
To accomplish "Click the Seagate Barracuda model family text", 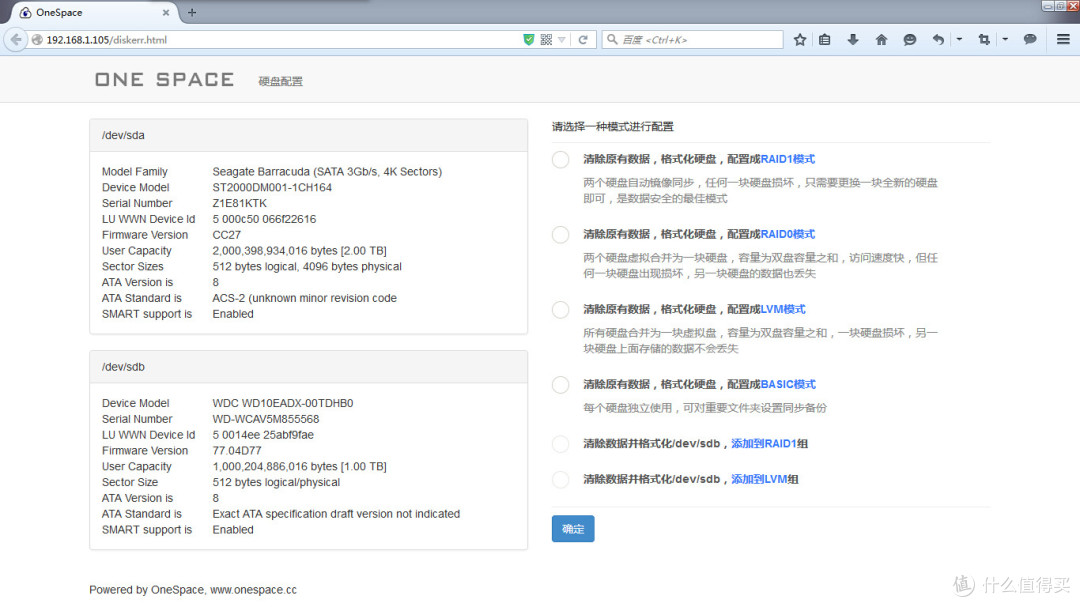I will point(327,172).
